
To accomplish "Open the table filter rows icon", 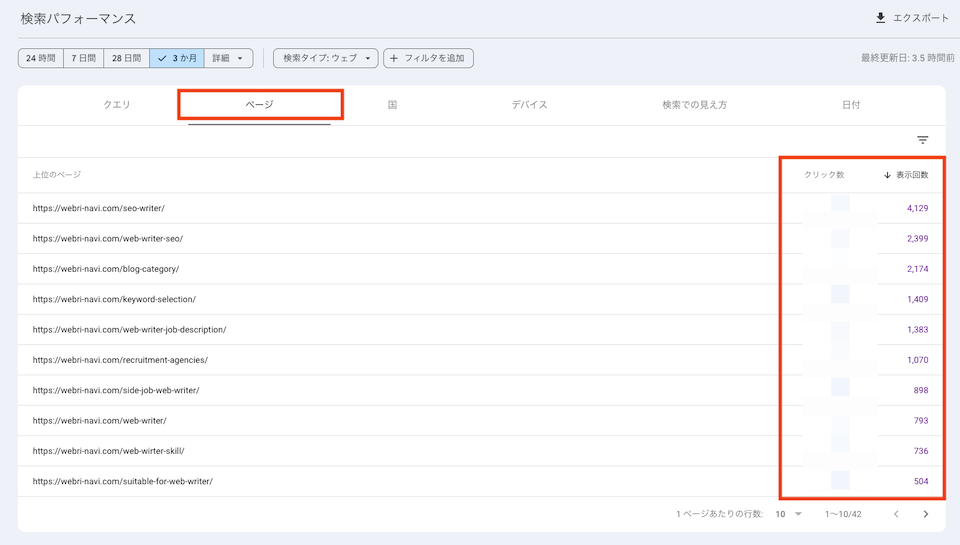I will 923,140.
